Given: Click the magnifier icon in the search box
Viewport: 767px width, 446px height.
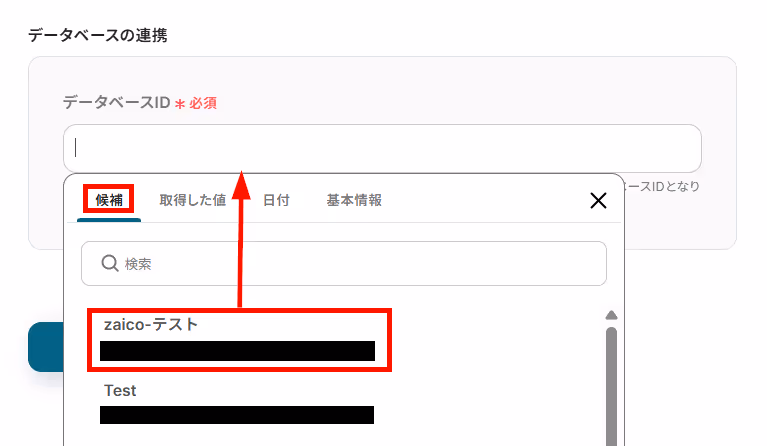Looking at the screenshot, I should pos(110,264).
